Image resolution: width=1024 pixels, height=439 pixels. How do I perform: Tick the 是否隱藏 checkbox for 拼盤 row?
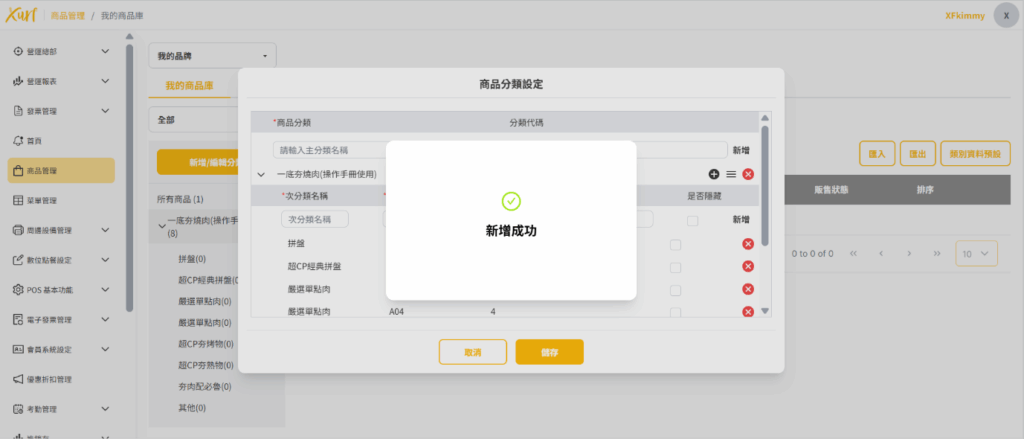point(676,245)
